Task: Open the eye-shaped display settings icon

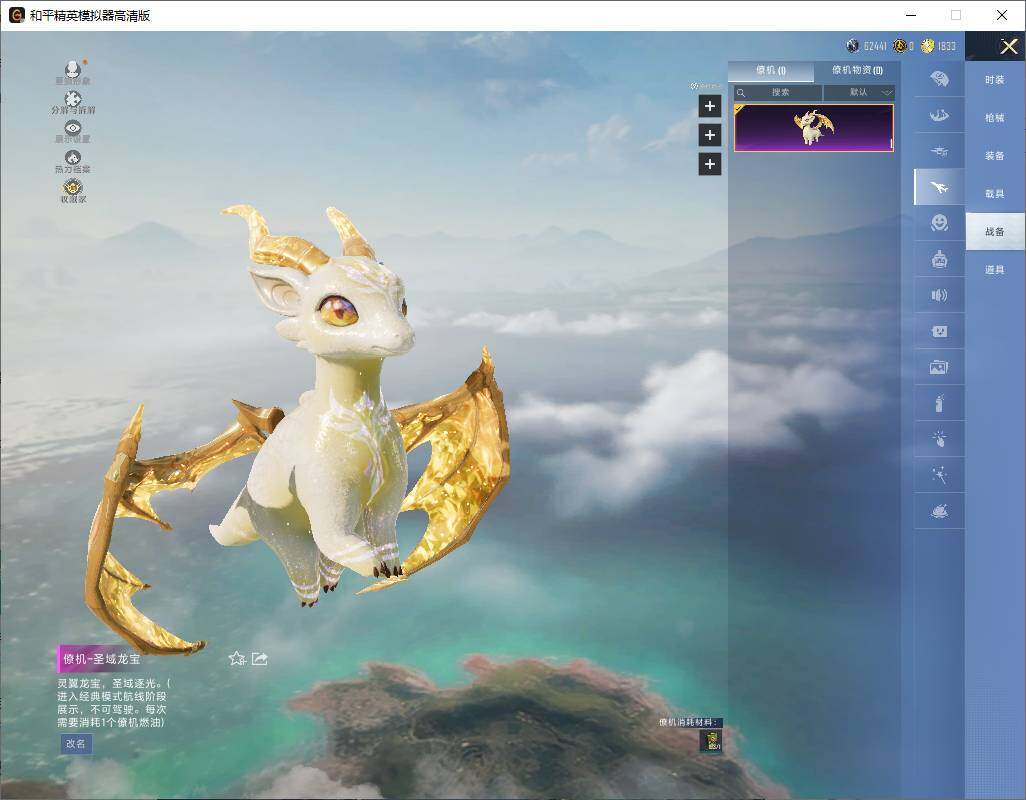Action: coord(73,128)
